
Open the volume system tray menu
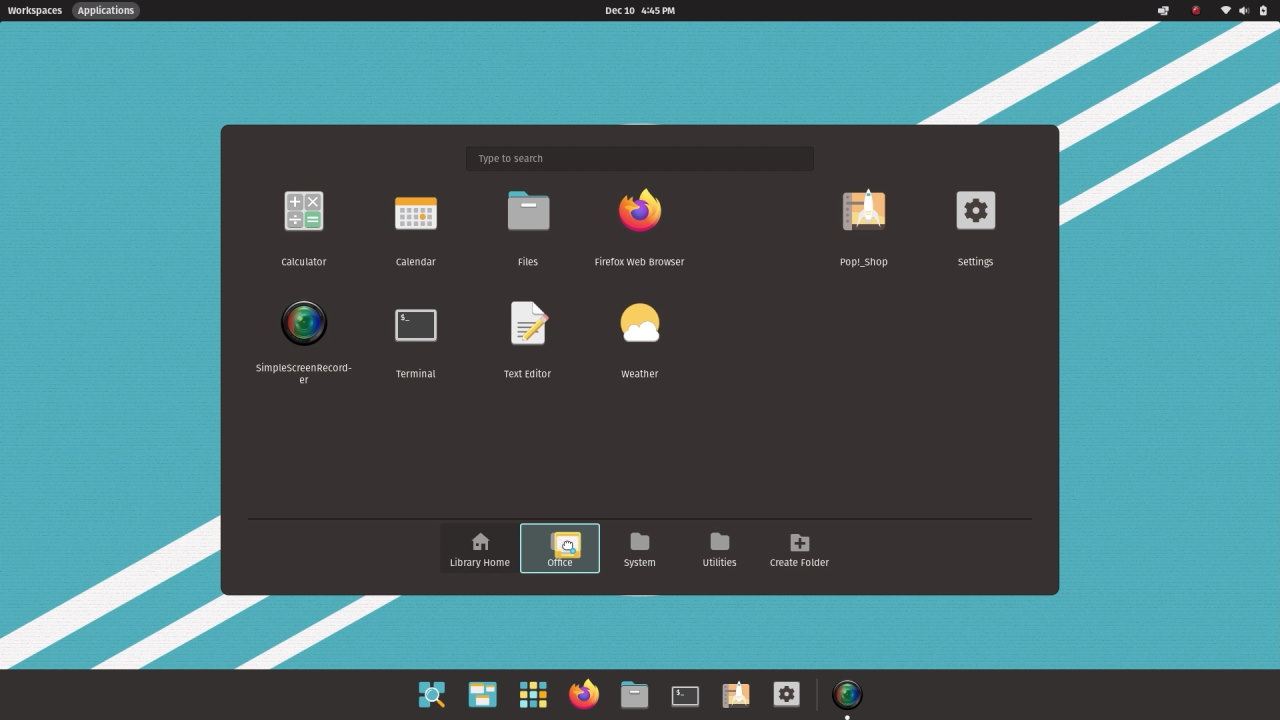click(x=1244, y=10)
